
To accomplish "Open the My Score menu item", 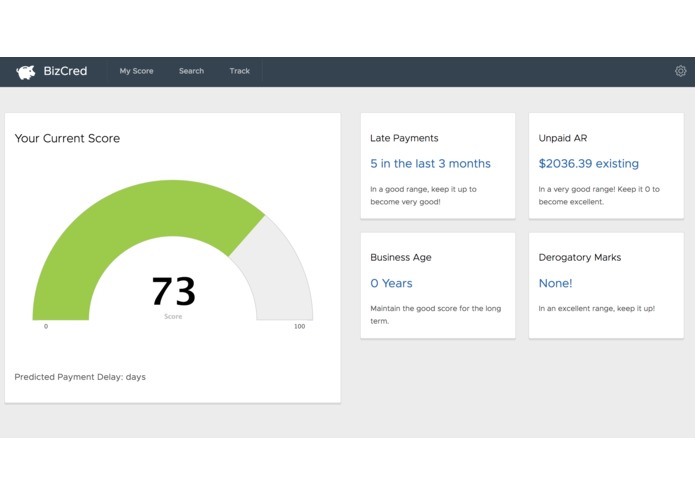I will coord(136,71).
